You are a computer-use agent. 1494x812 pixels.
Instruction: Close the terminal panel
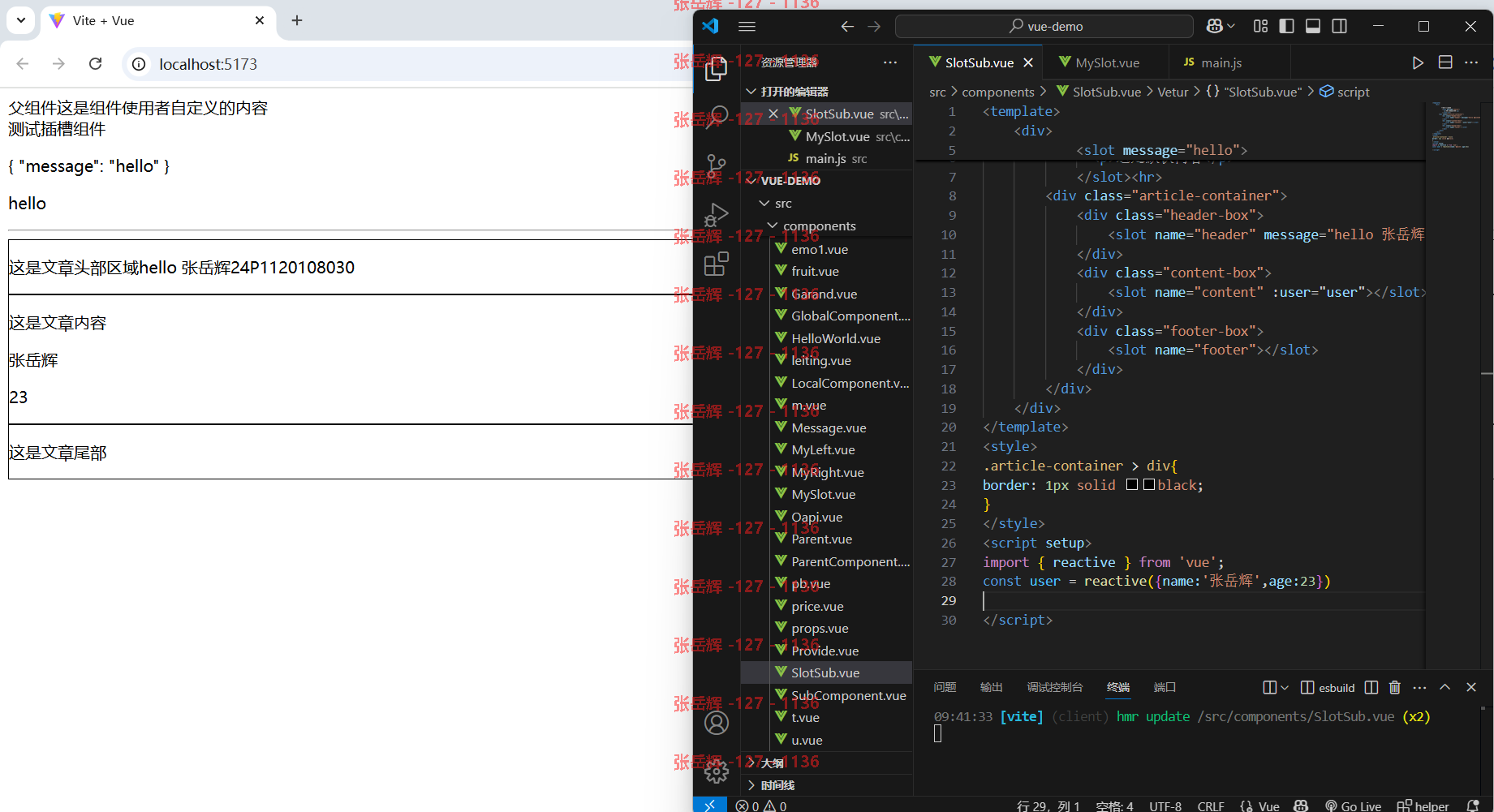coord(1471,687)
